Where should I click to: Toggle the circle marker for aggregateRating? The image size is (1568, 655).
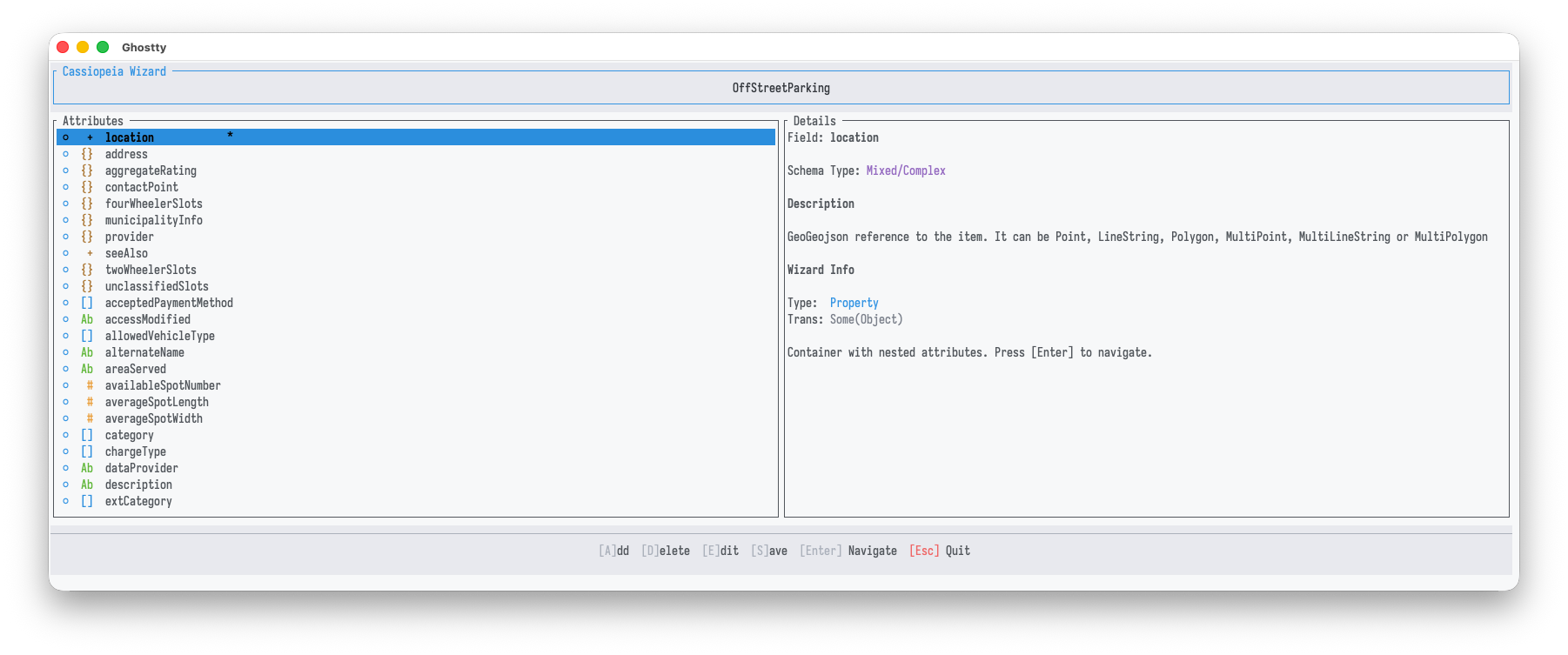point(65,170)
